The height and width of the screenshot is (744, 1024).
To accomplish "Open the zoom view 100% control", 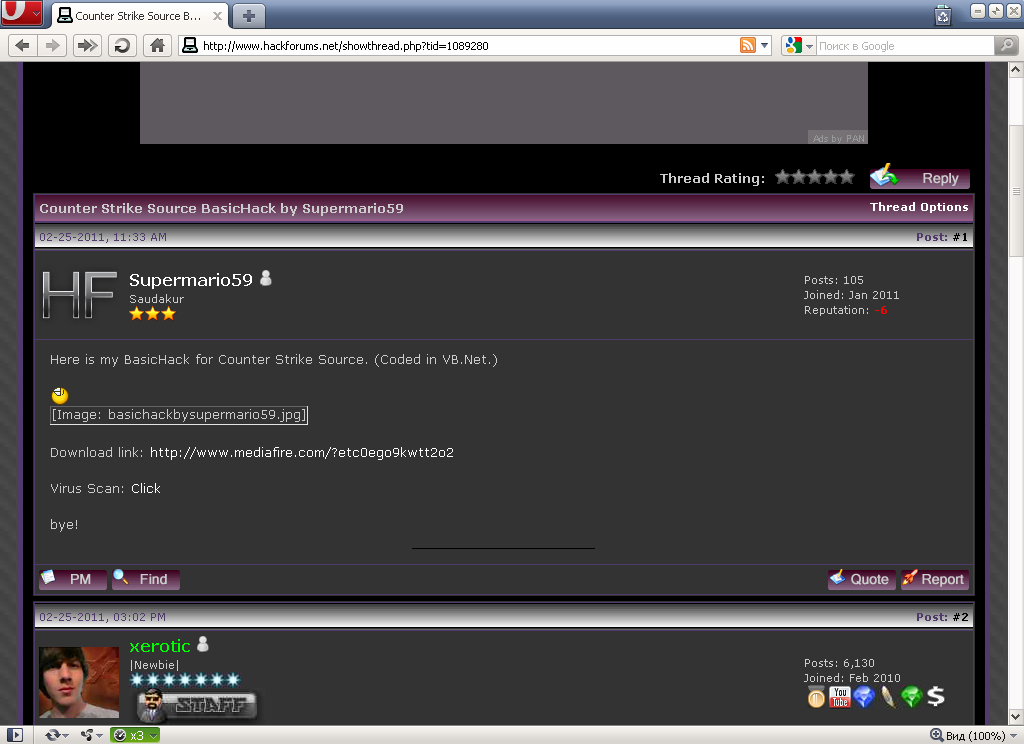I will point(967,736).
